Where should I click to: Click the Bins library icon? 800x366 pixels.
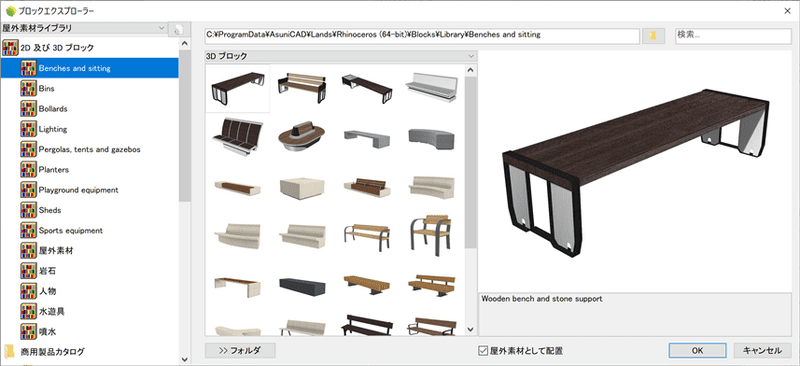(x=28, y=88)
